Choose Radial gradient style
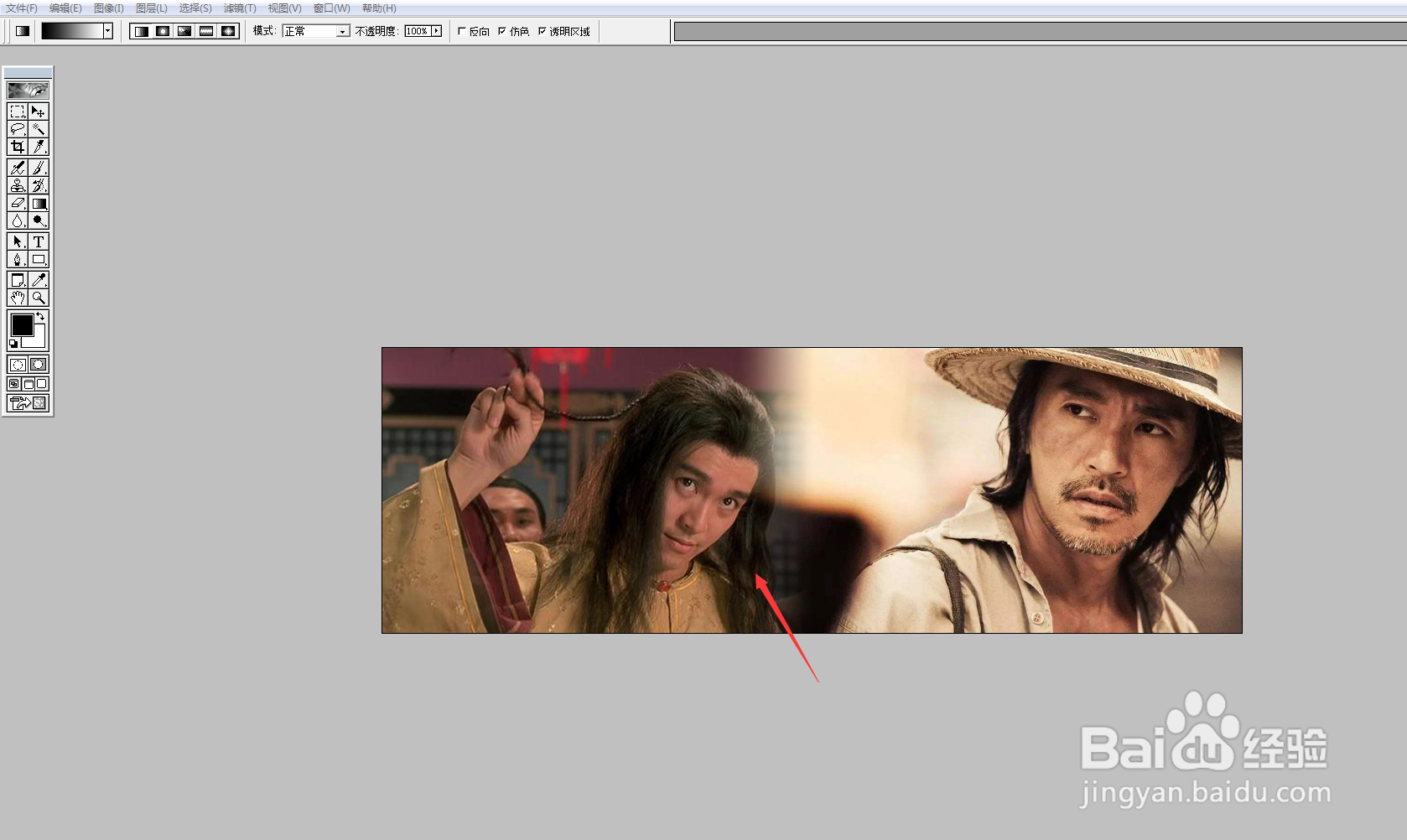 (163, 31)
